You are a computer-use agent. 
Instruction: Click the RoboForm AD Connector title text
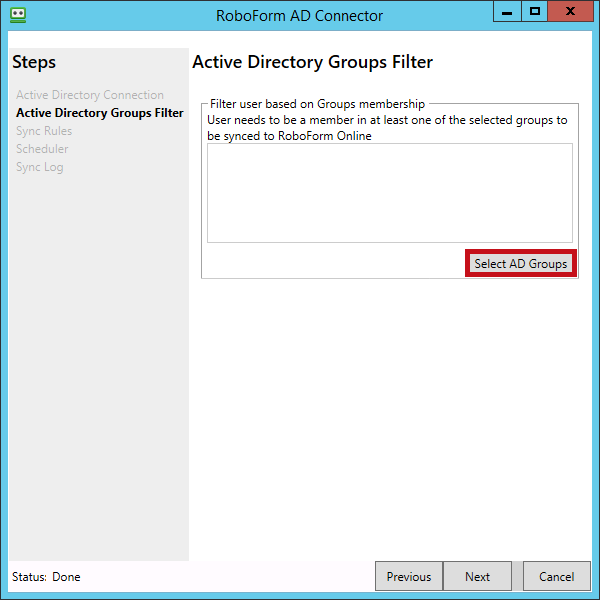coord(299,15)
